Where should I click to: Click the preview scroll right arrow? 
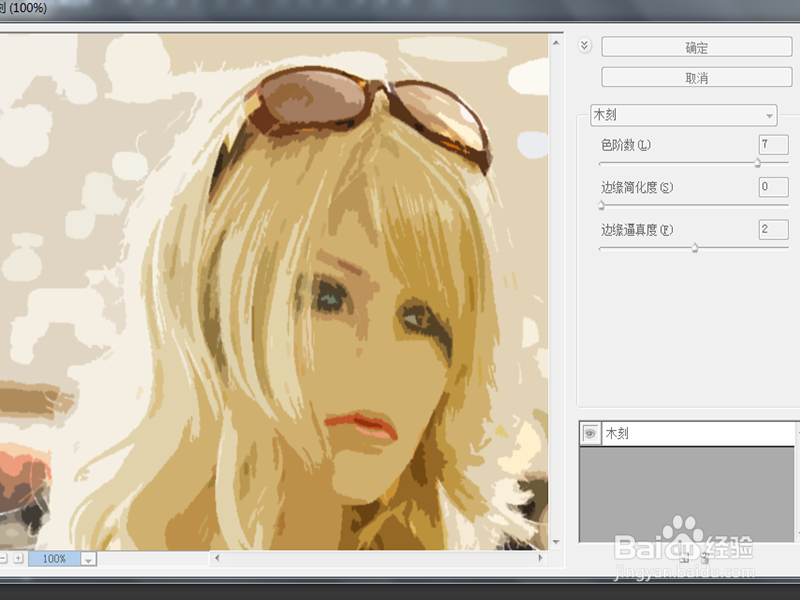pyautogui.click(x=541, y=558)
